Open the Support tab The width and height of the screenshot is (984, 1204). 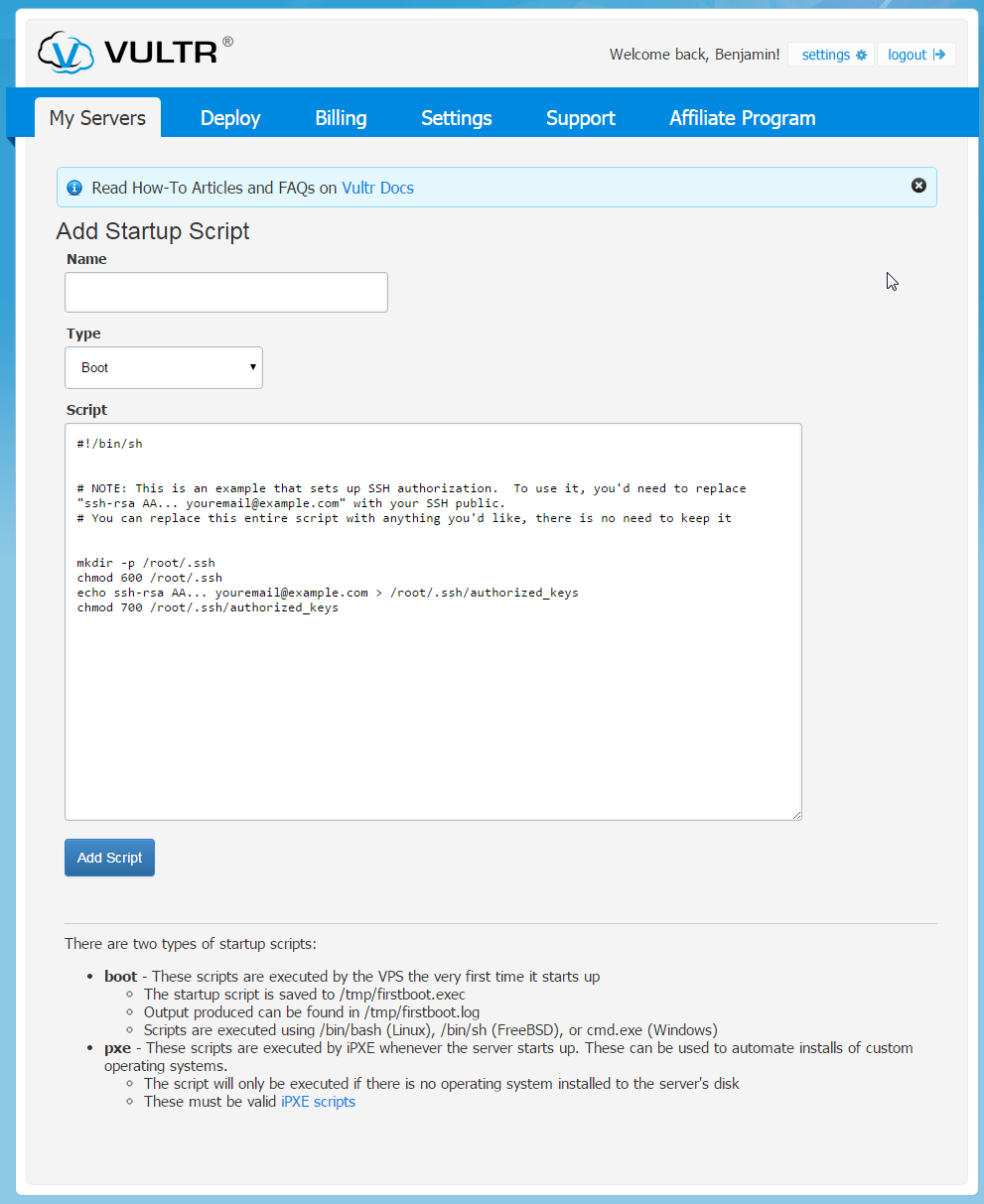coord(580,117)
